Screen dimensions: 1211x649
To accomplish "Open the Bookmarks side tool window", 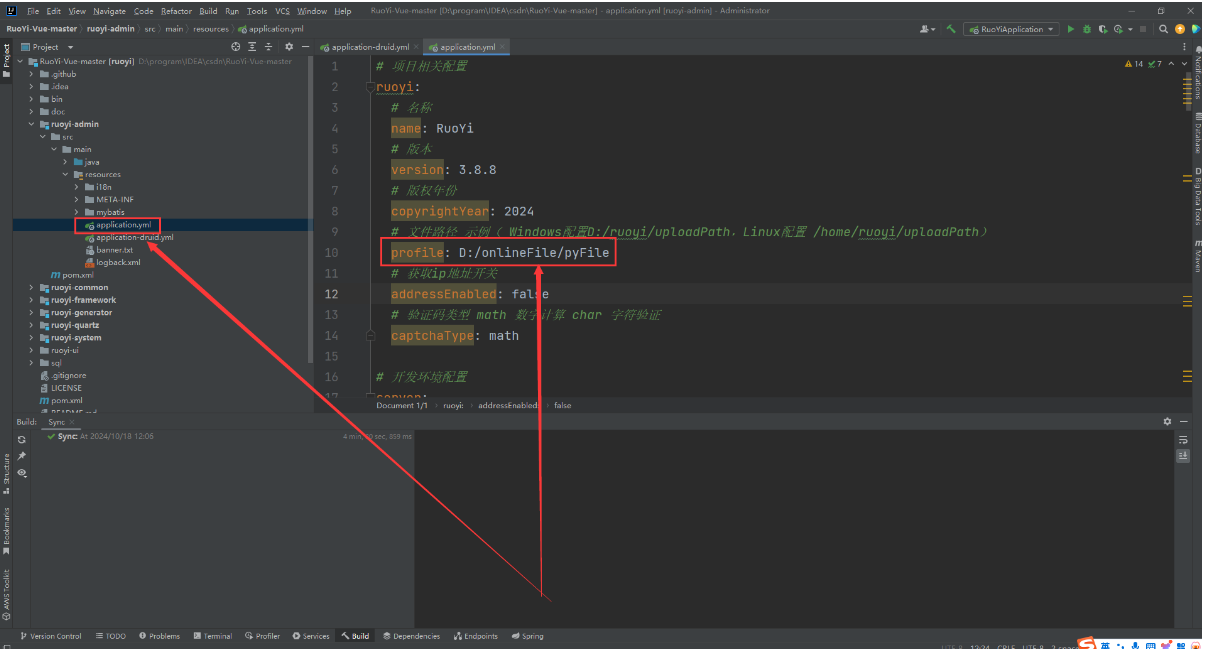I will point(6,530).
